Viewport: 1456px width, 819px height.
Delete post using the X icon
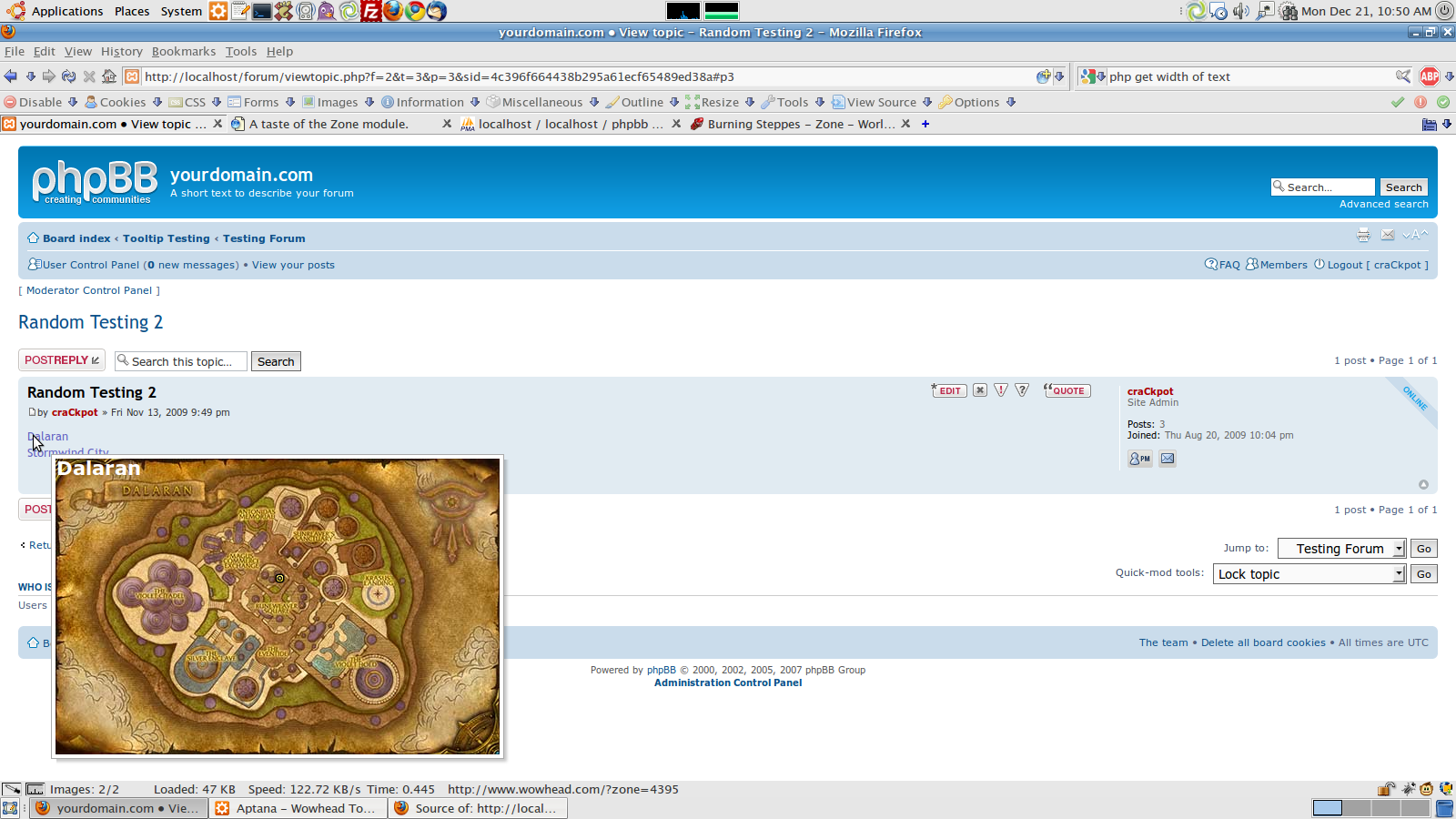[979, 390]
